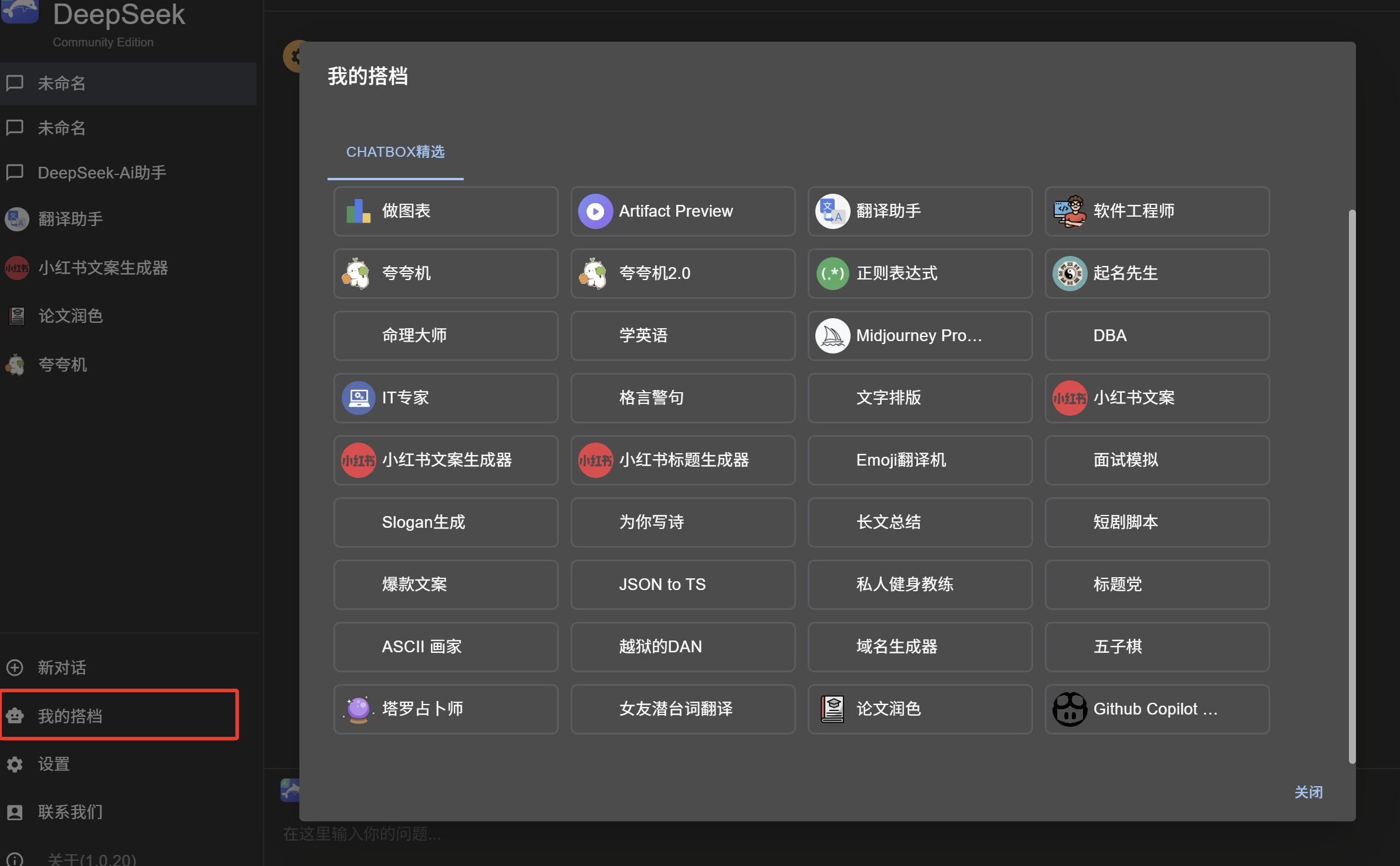Open 我的搭档 in the sidebar menu

pyautogui.click(x=70, y=716)
